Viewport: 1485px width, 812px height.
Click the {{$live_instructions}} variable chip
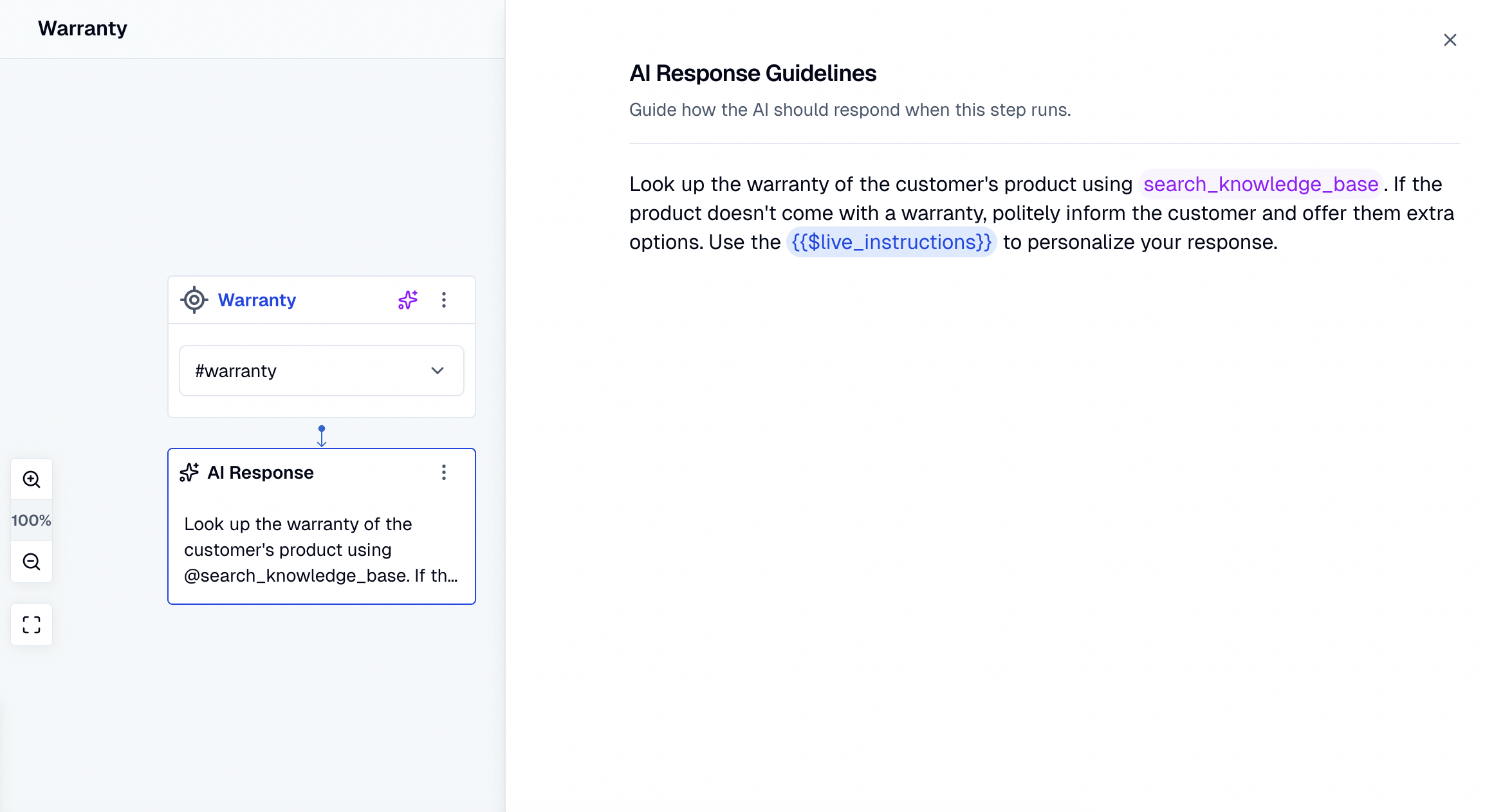click(x=891, y=242)
